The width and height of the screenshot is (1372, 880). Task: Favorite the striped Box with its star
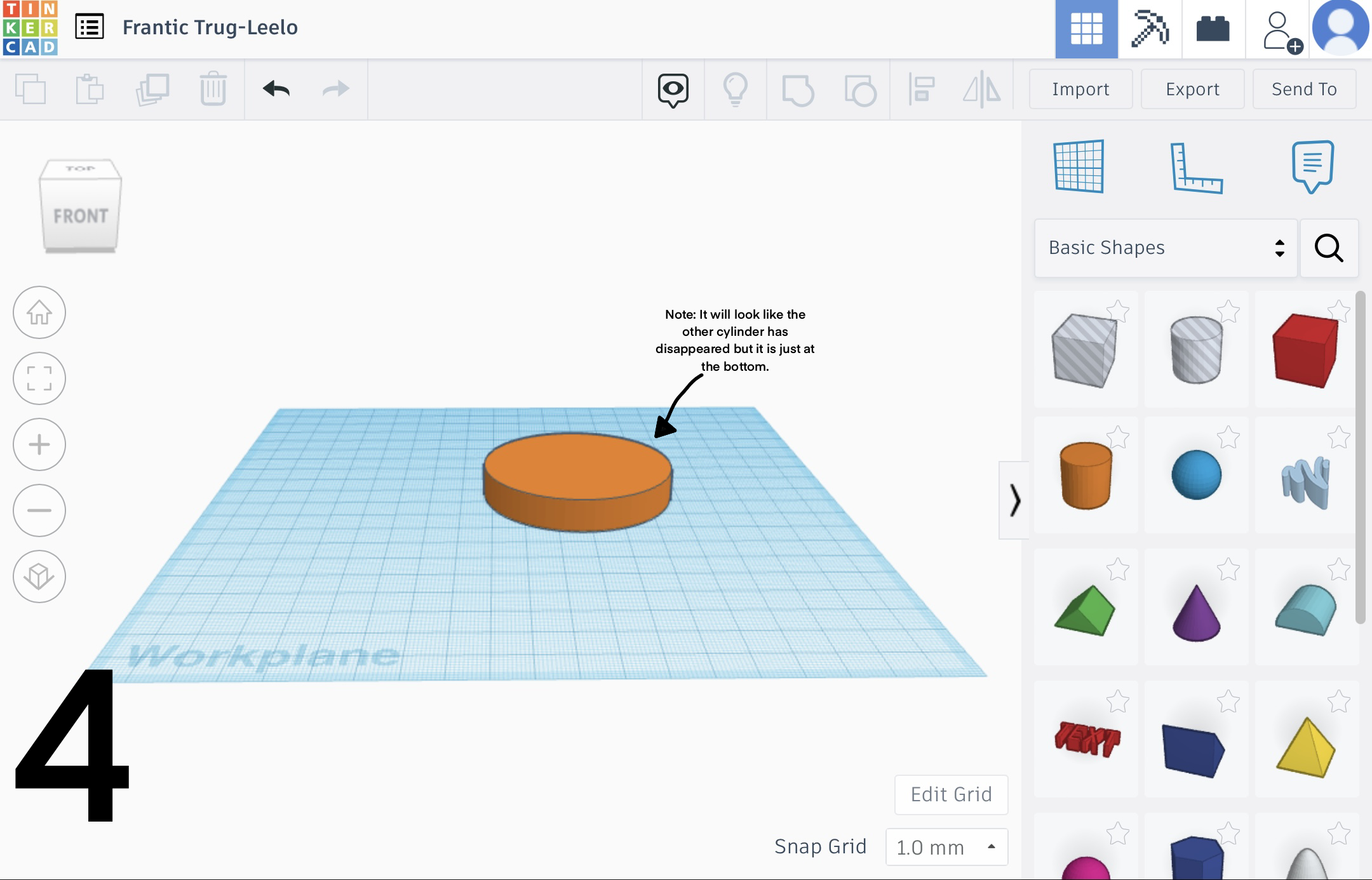pos(1118,312)
